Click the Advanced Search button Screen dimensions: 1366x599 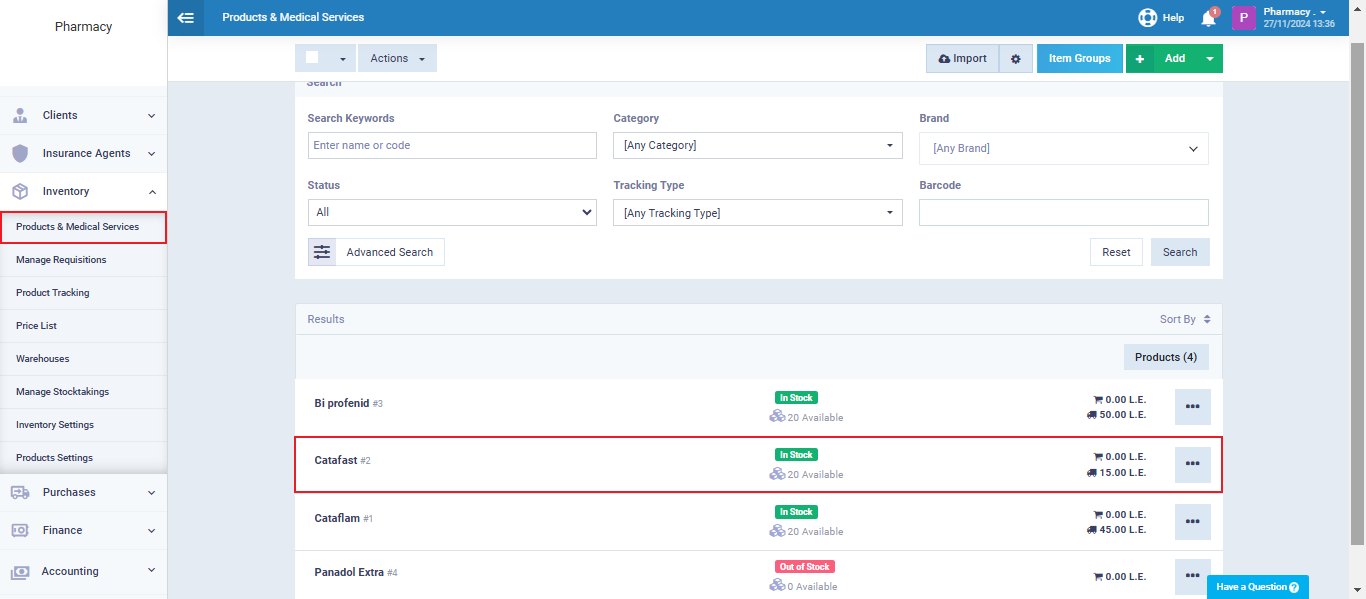(x=376, y=252)
